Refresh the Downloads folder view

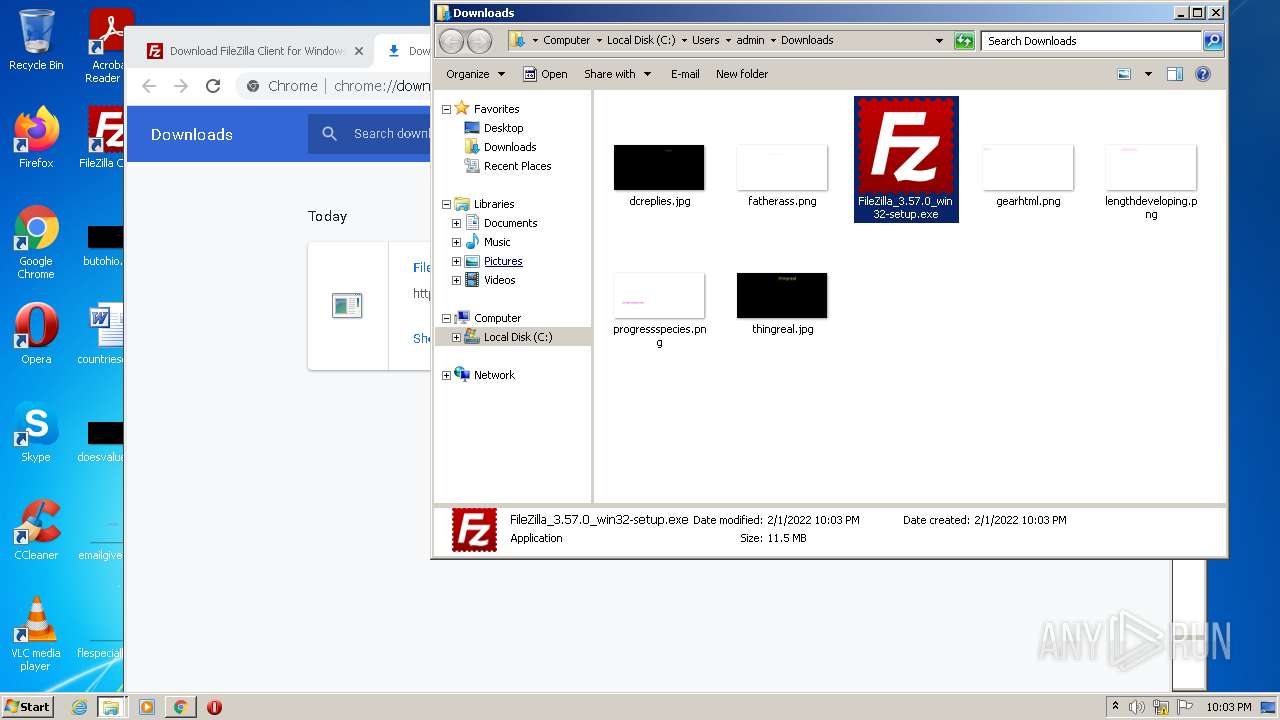pos(964,41)
